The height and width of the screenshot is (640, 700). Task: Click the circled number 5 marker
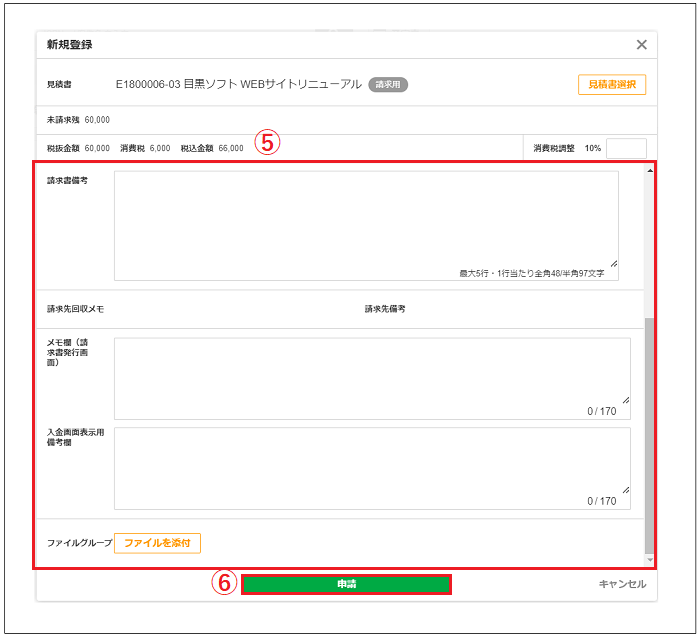click(267, 143)
